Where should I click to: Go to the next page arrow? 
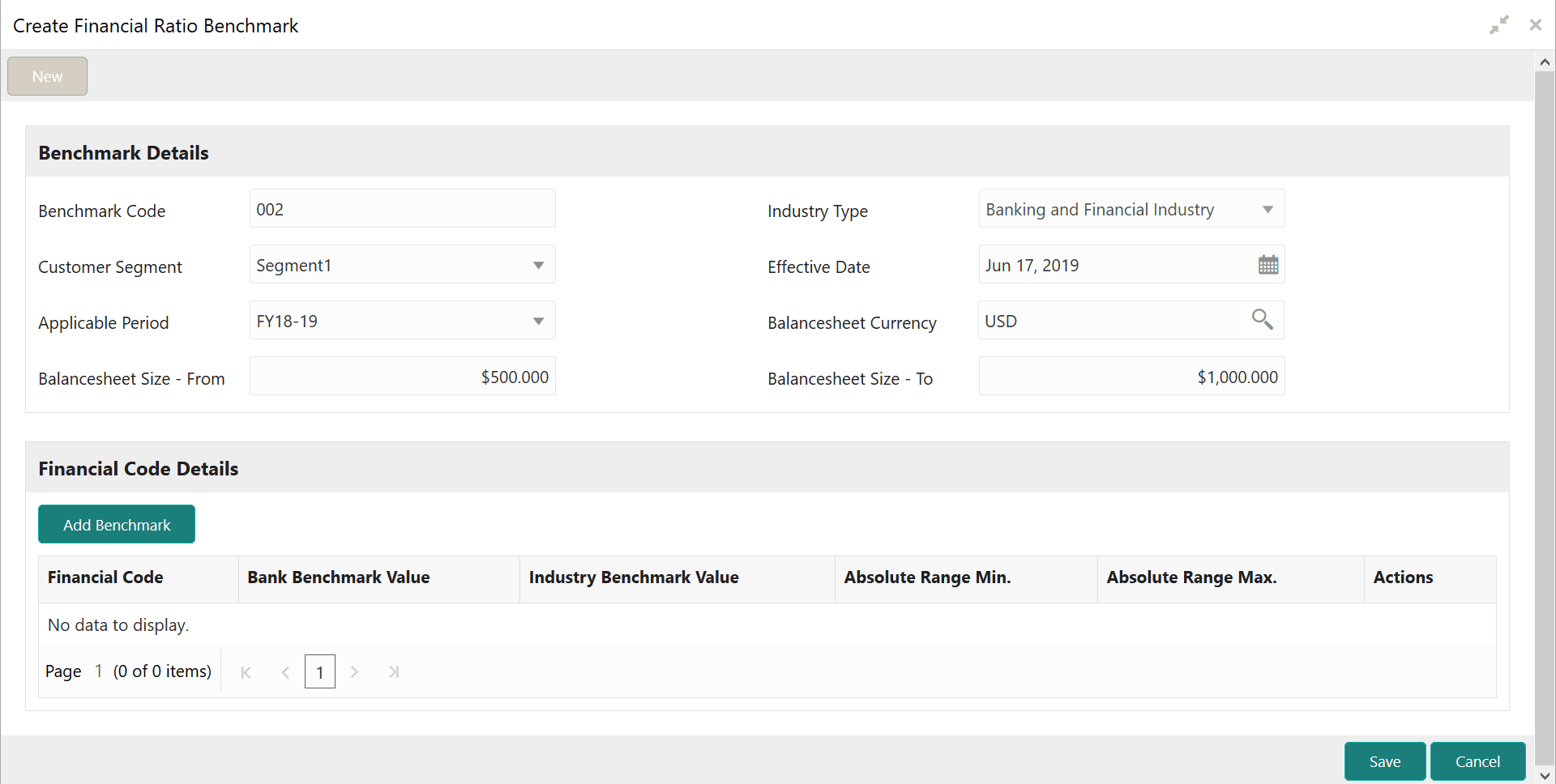pyautogui.click(x=354, y=672)
